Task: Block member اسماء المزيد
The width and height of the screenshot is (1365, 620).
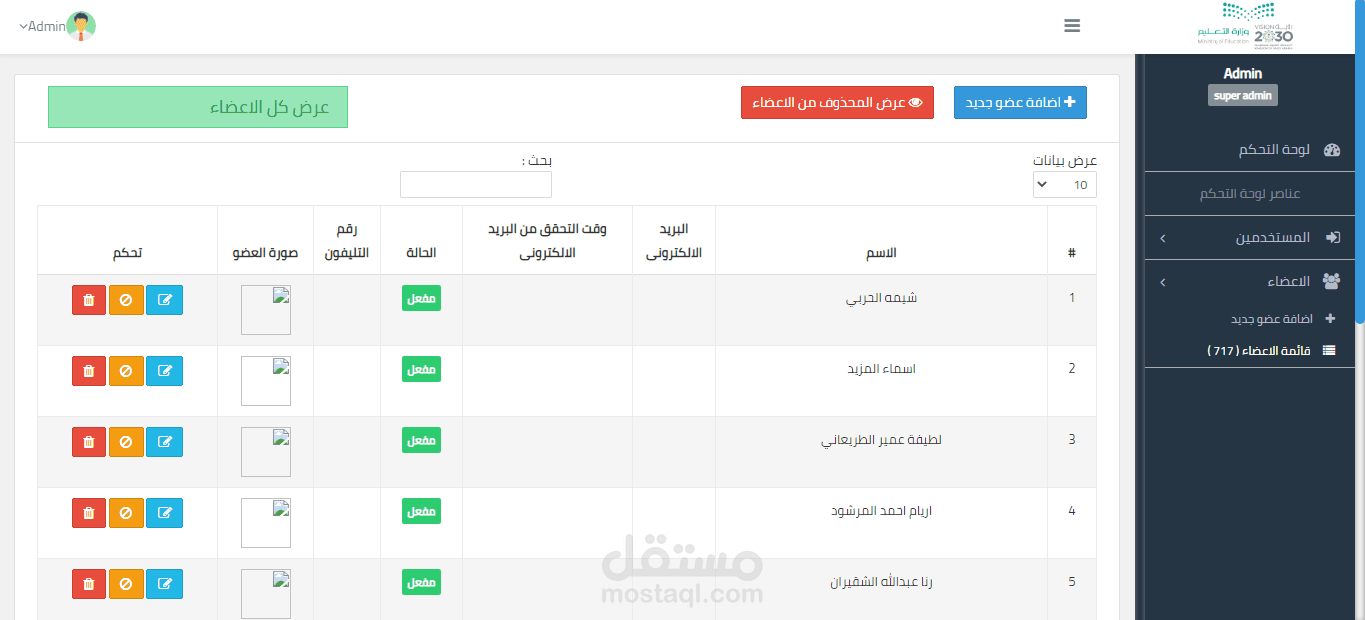Action: [x=126, y=371]
